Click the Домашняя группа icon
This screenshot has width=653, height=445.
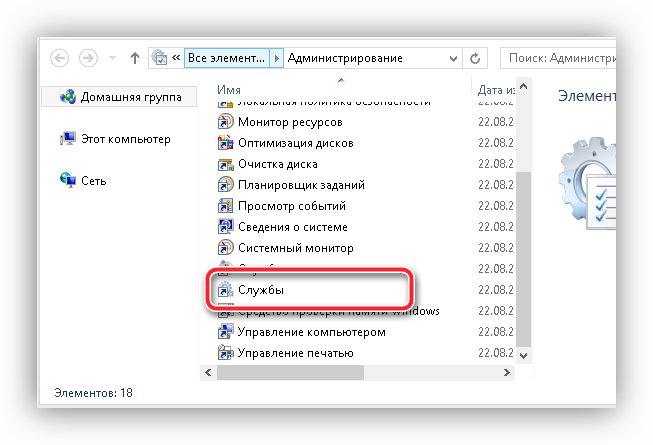point(67,97)
